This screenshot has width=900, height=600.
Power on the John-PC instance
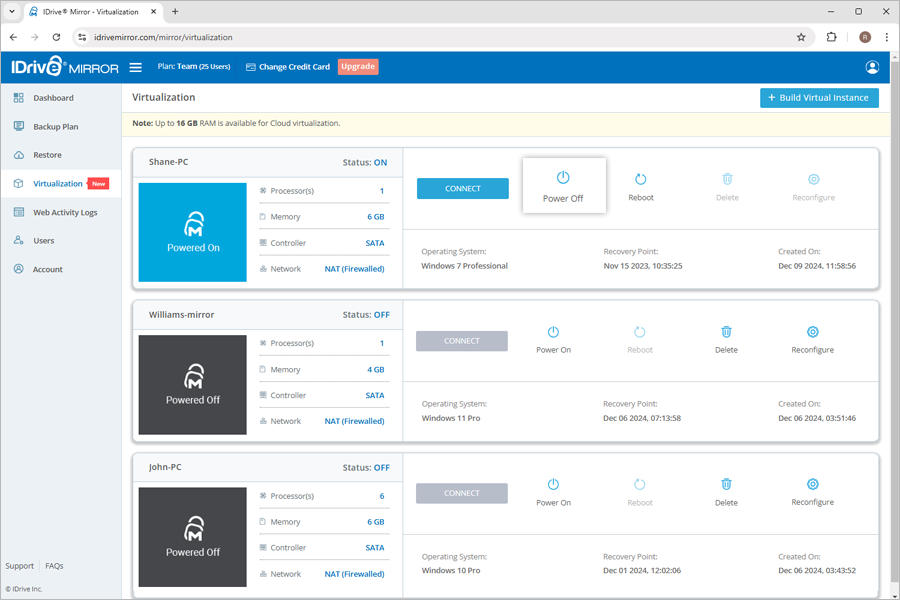(x=553, y=493)
